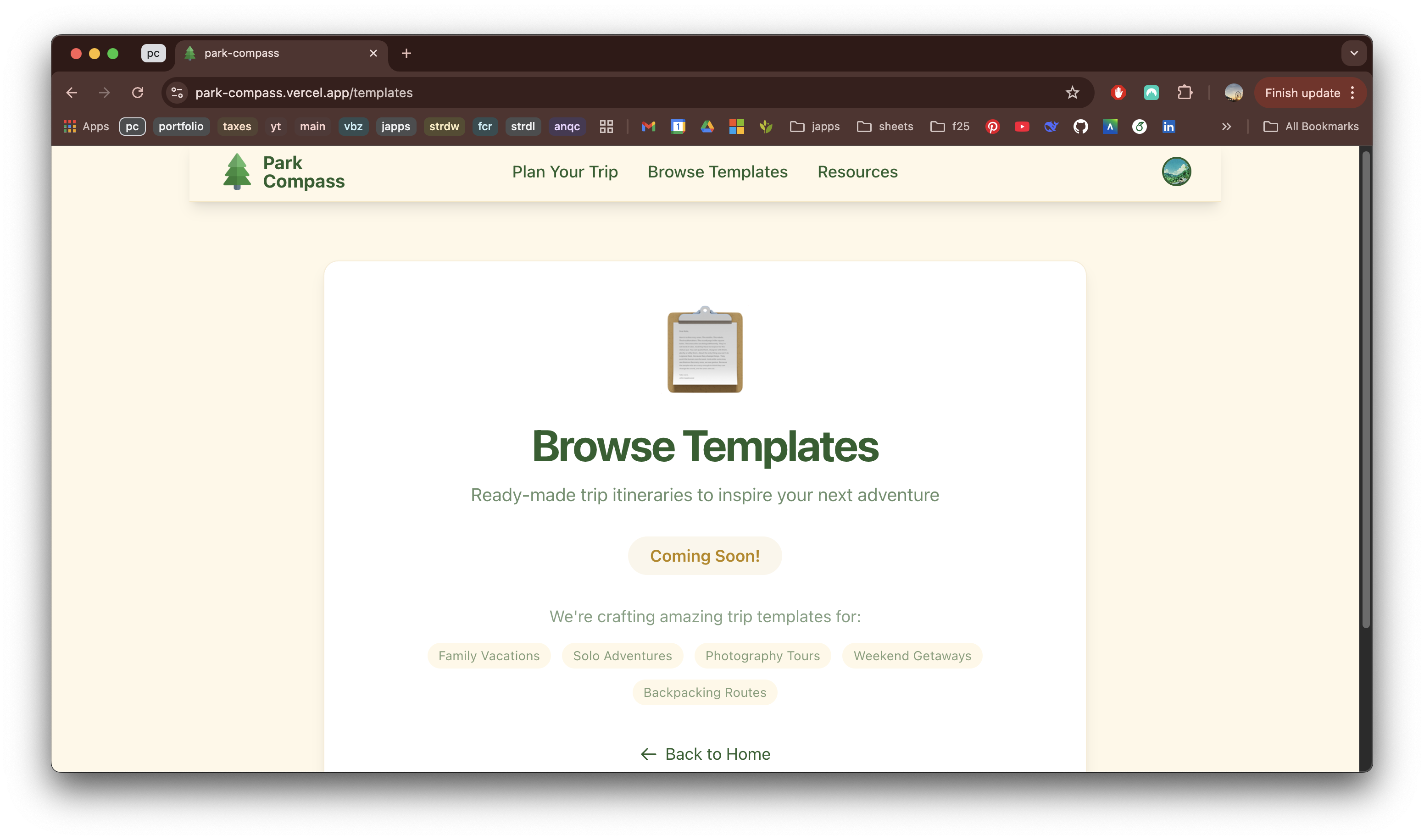
Task: Switch to the park-compass tab
Action: click(281, 53)
